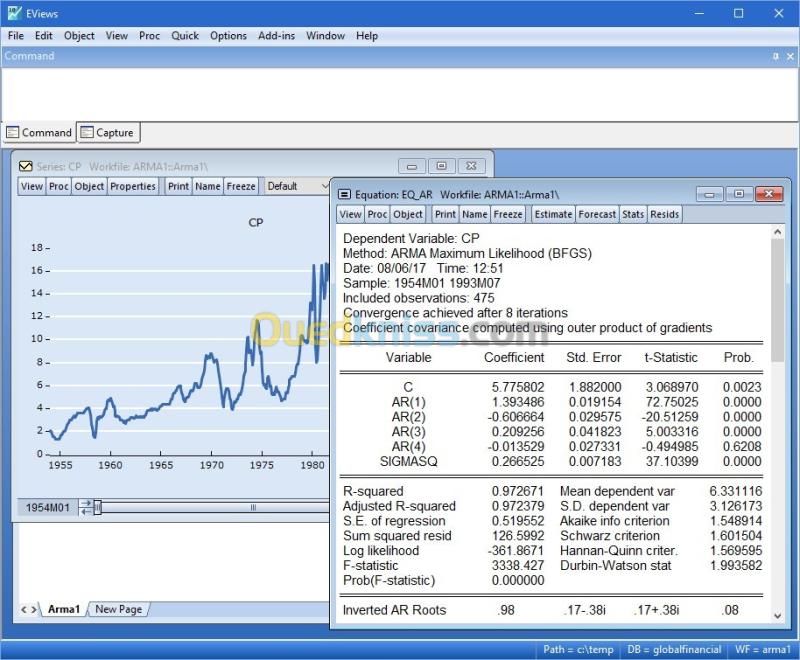
Task: Click Name in Equation EQ_AR toolbar
Action: click(474, 214)
